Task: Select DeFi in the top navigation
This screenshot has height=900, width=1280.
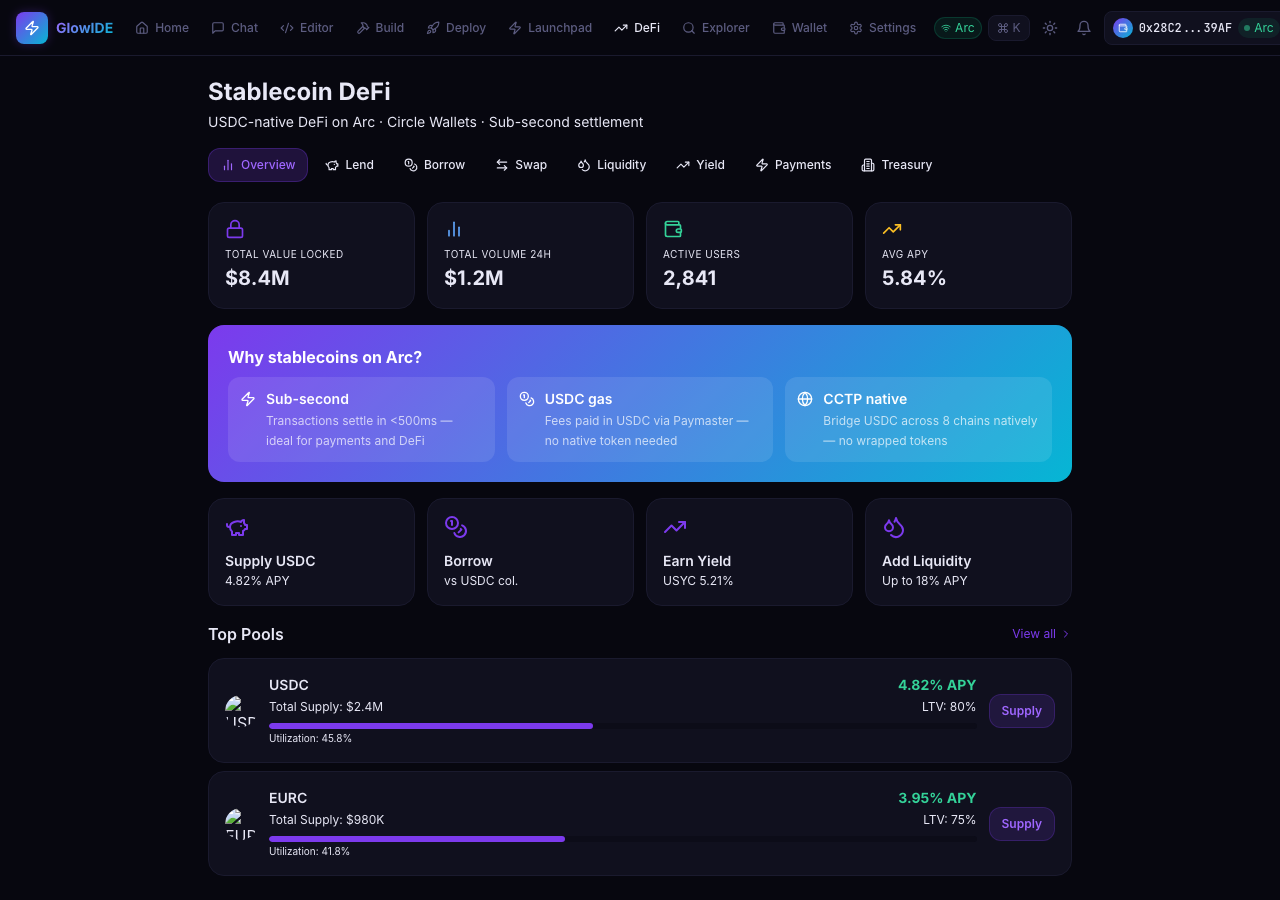Action: coord(637,28)
